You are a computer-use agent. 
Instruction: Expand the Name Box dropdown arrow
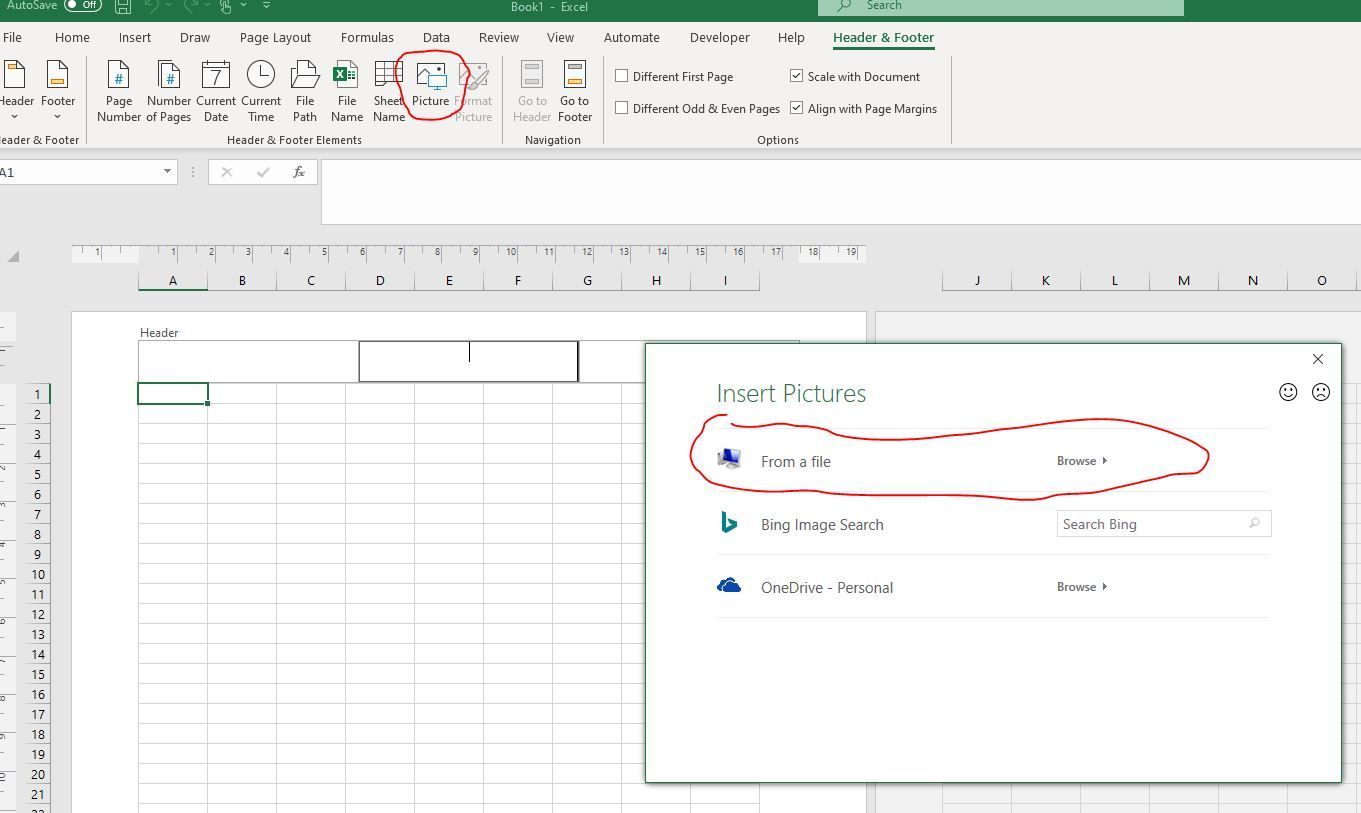(167, 172)
